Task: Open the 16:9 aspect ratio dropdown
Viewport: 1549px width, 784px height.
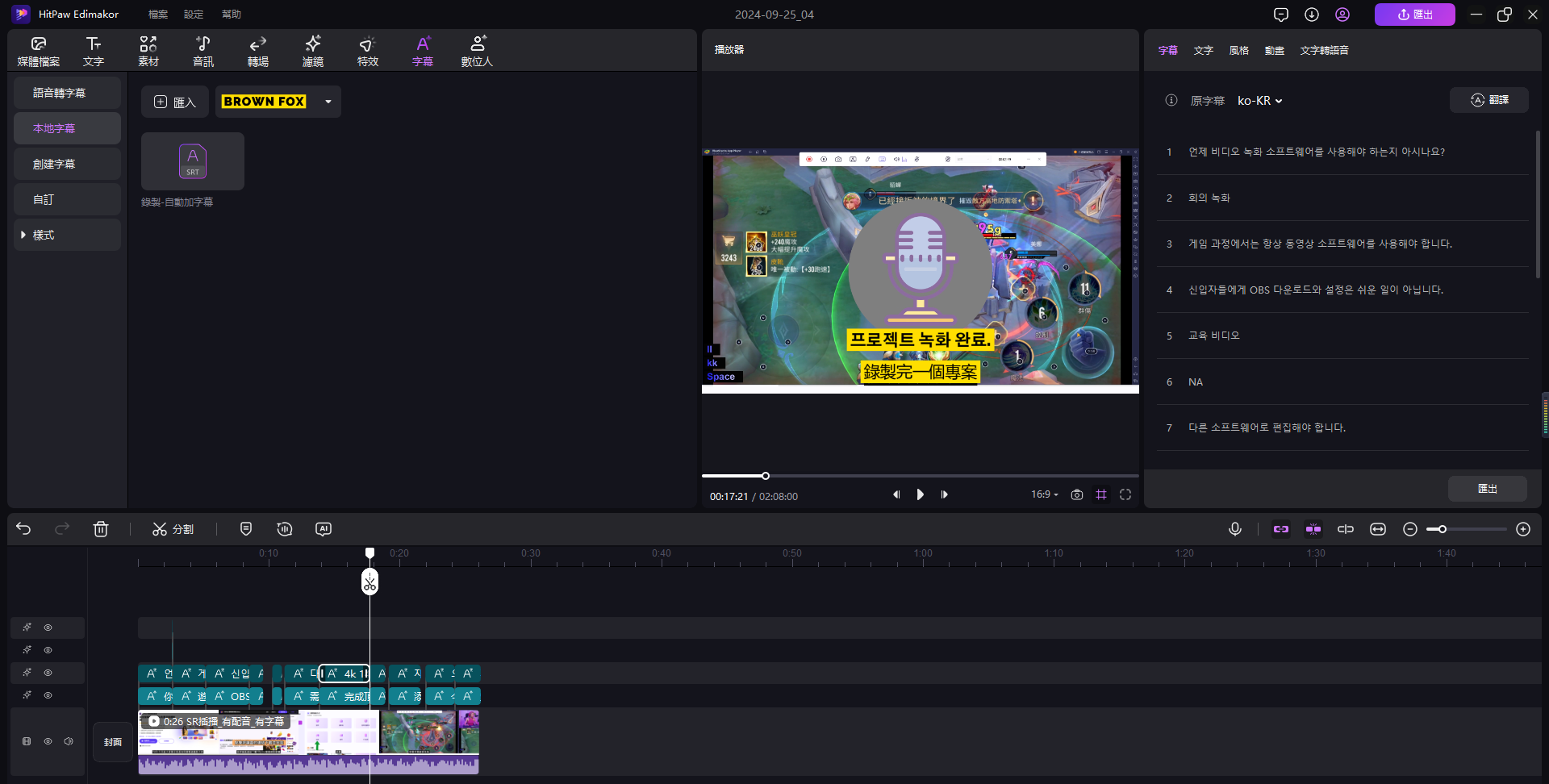Action: coord(1045,494)
